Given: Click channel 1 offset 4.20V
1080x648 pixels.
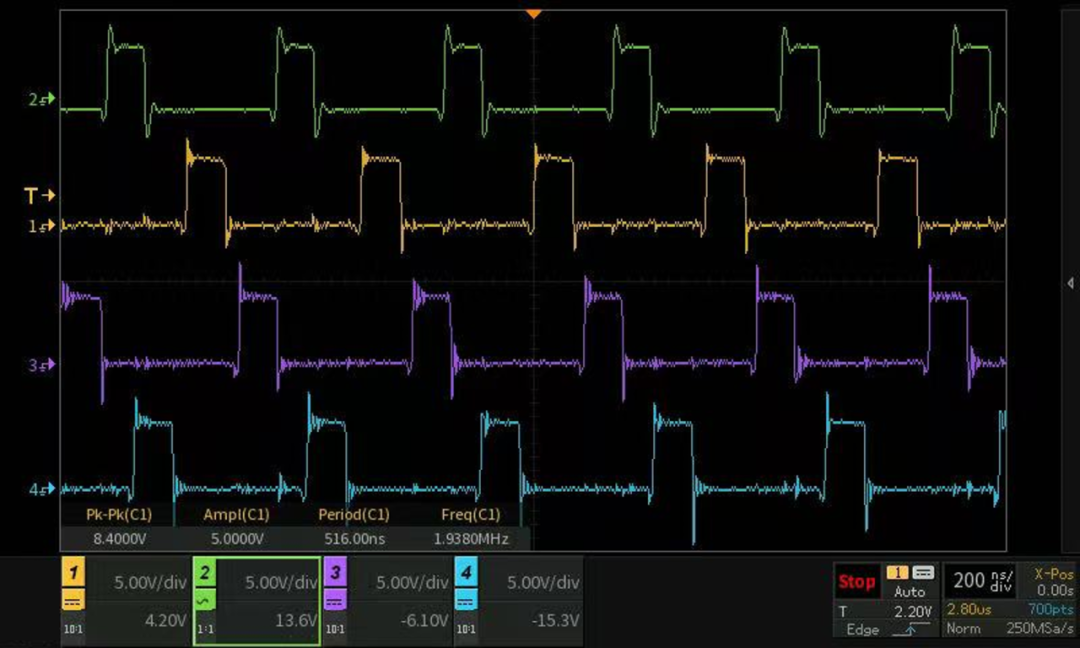Looking at the screenshot, I should click(165, 620).
